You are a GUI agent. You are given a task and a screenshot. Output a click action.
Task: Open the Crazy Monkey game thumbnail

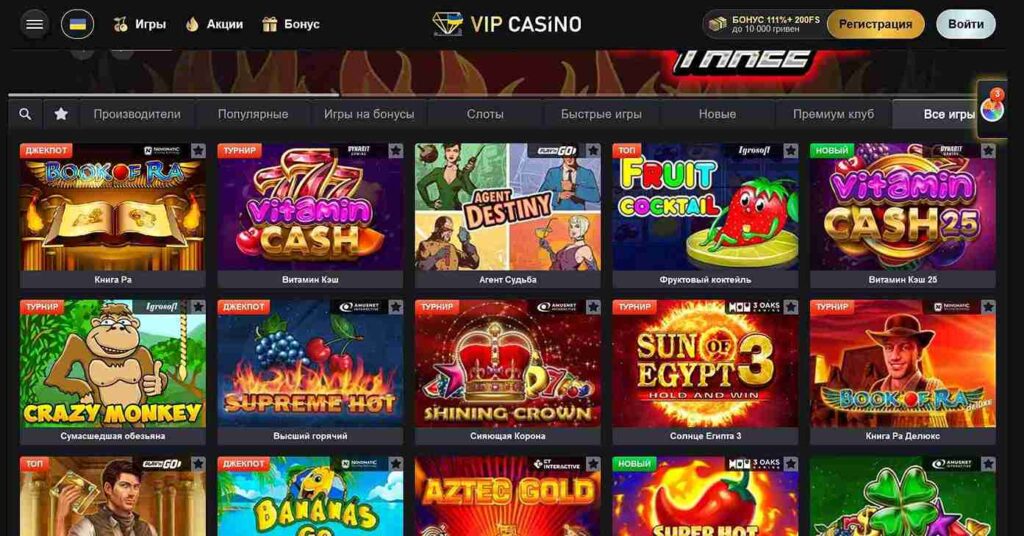tap(113, 364)
